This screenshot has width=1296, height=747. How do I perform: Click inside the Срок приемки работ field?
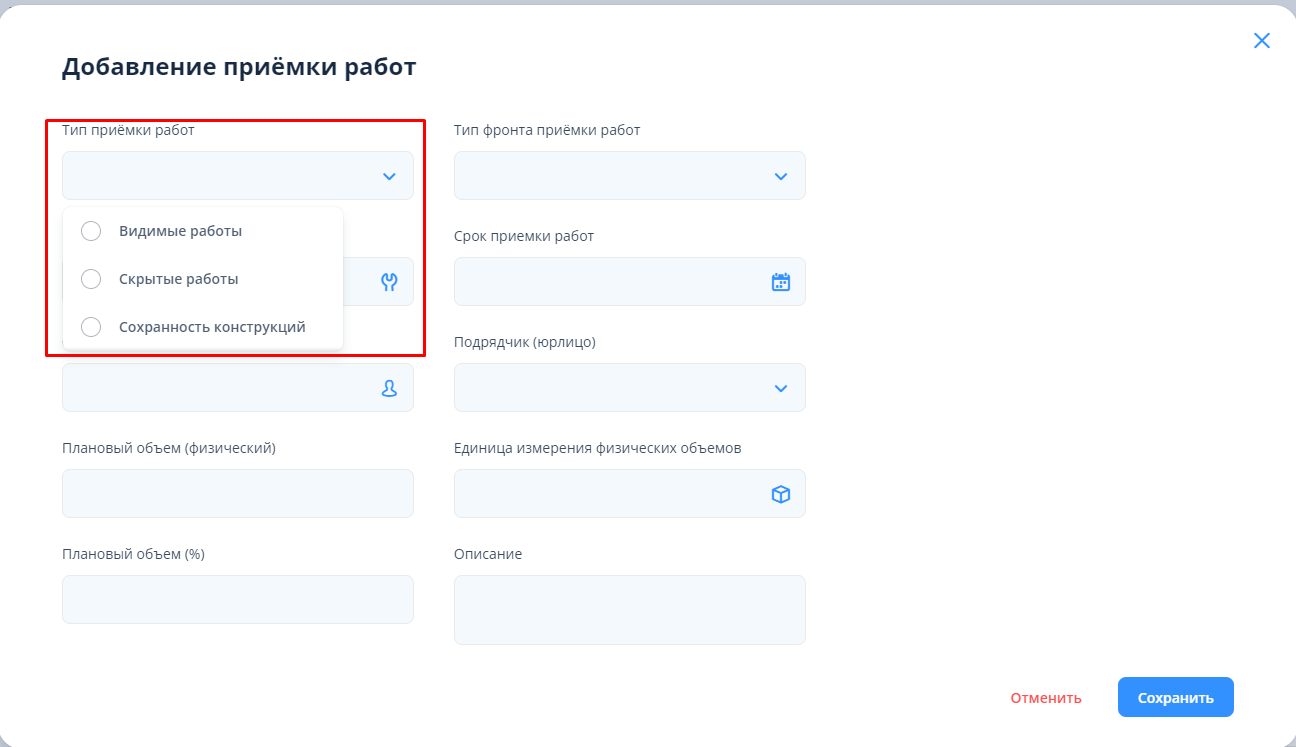(x=610, y=282)
